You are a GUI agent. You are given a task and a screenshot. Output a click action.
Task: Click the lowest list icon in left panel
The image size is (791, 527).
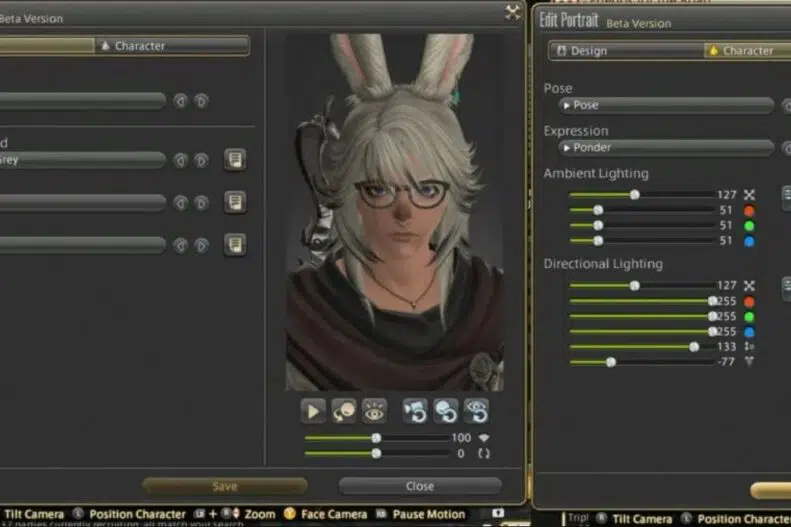point(235,244)
